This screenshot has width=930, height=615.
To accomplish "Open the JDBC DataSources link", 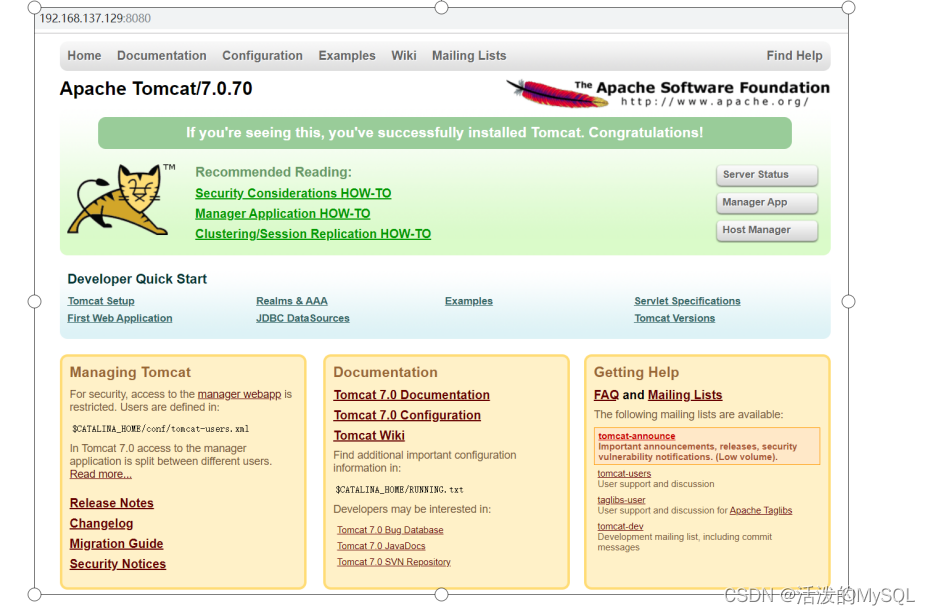I will pos(302,318).
